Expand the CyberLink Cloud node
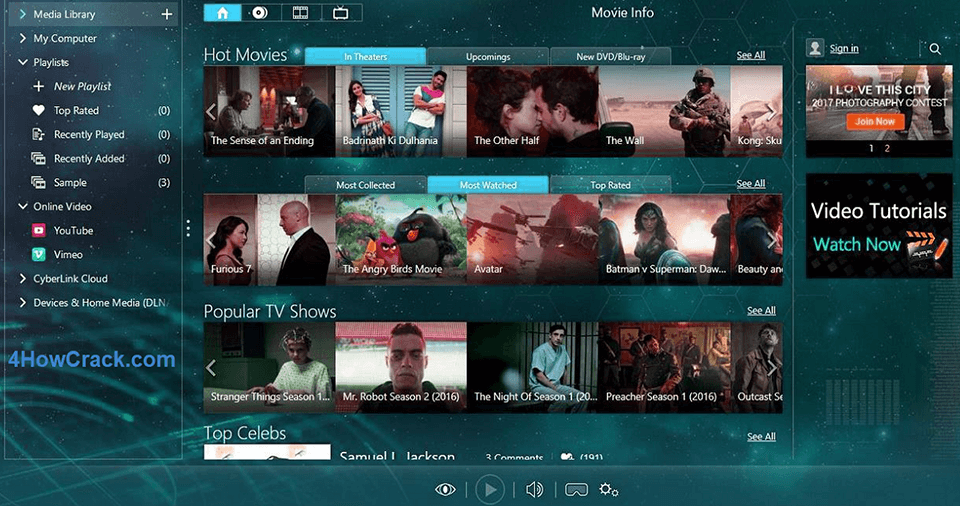The height and width of the screenshot is (506, 960). [23, 279]
